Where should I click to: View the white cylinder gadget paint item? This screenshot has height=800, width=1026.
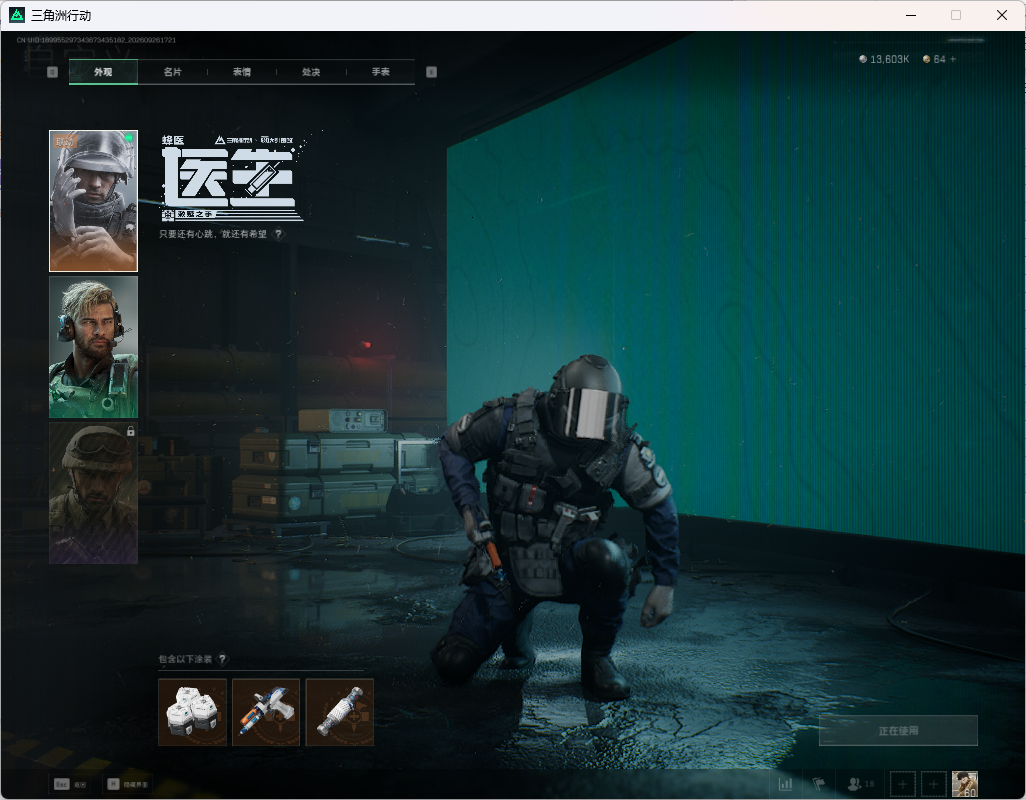[x=340, y=712]
